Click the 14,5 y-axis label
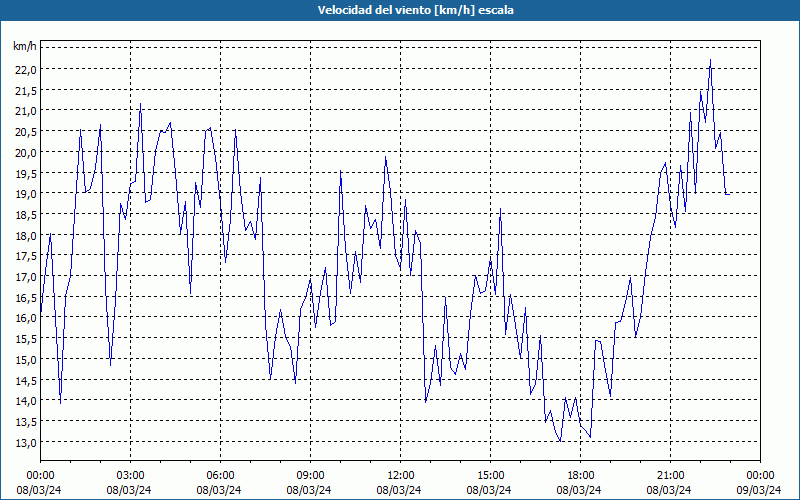 [26, 381]
